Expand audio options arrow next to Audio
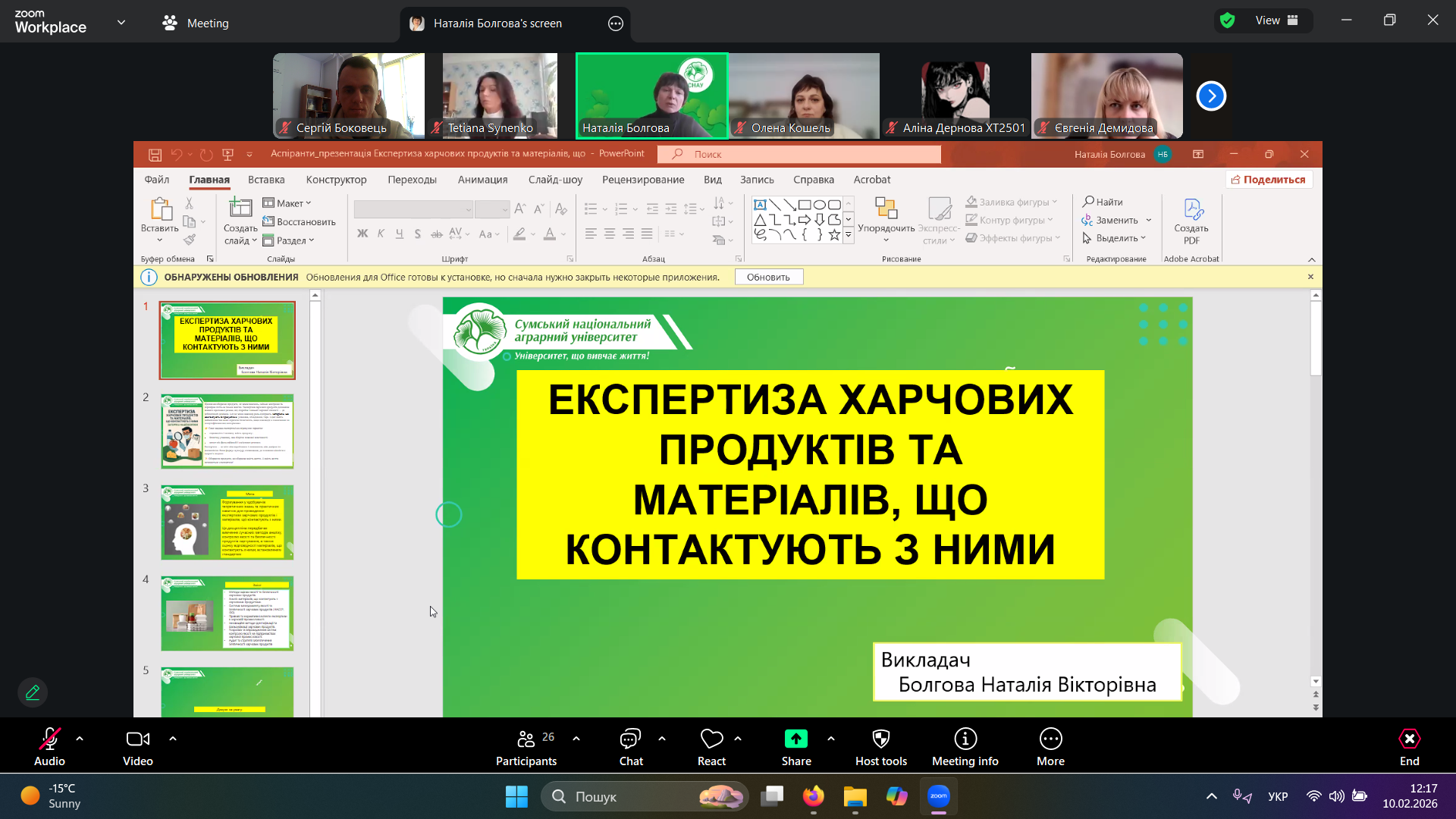Image resolution: width=1456 pixels, height=819 pixels. [80, 738]
